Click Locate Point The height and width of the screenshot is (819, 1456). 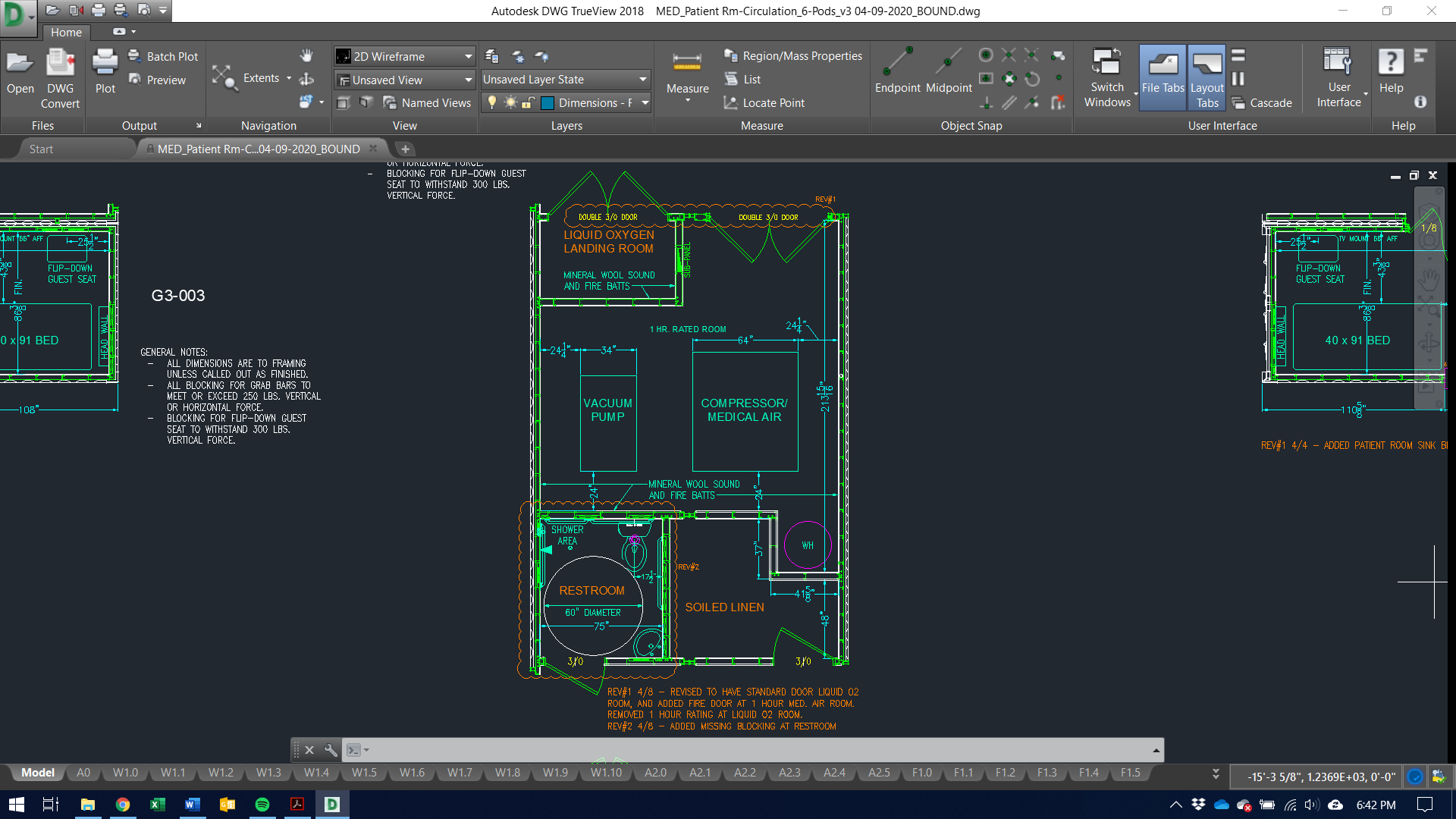pos(764,102)
